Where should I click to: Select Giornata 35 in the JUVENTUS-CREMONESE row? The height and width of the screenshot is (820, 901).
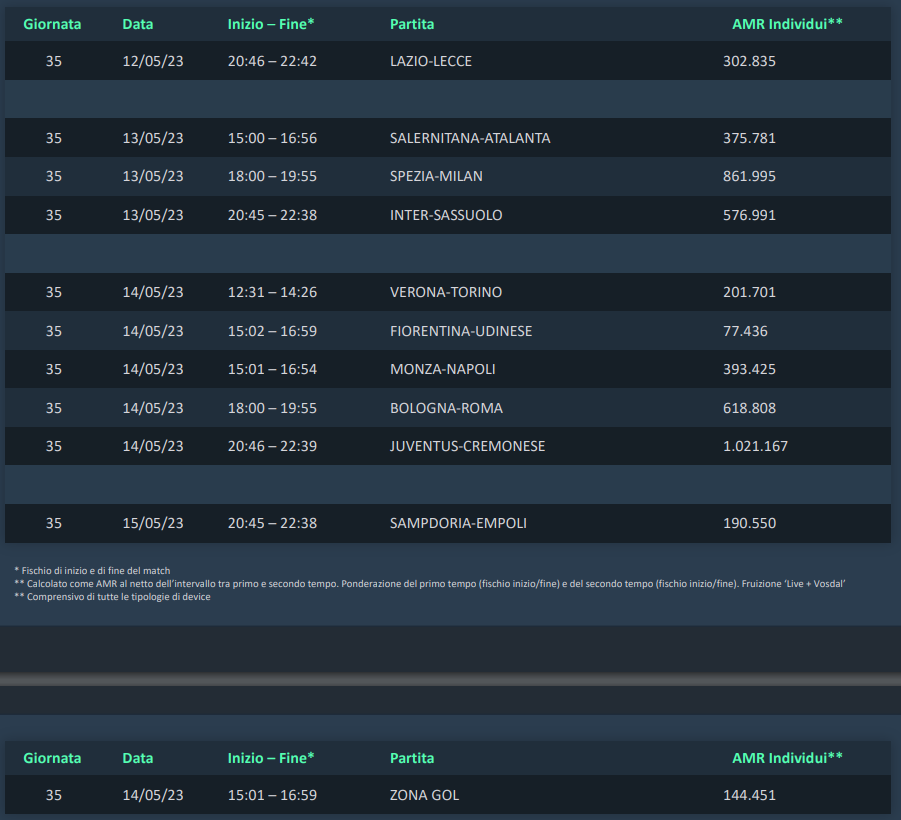pyautogui.click(x=53, y=446)
